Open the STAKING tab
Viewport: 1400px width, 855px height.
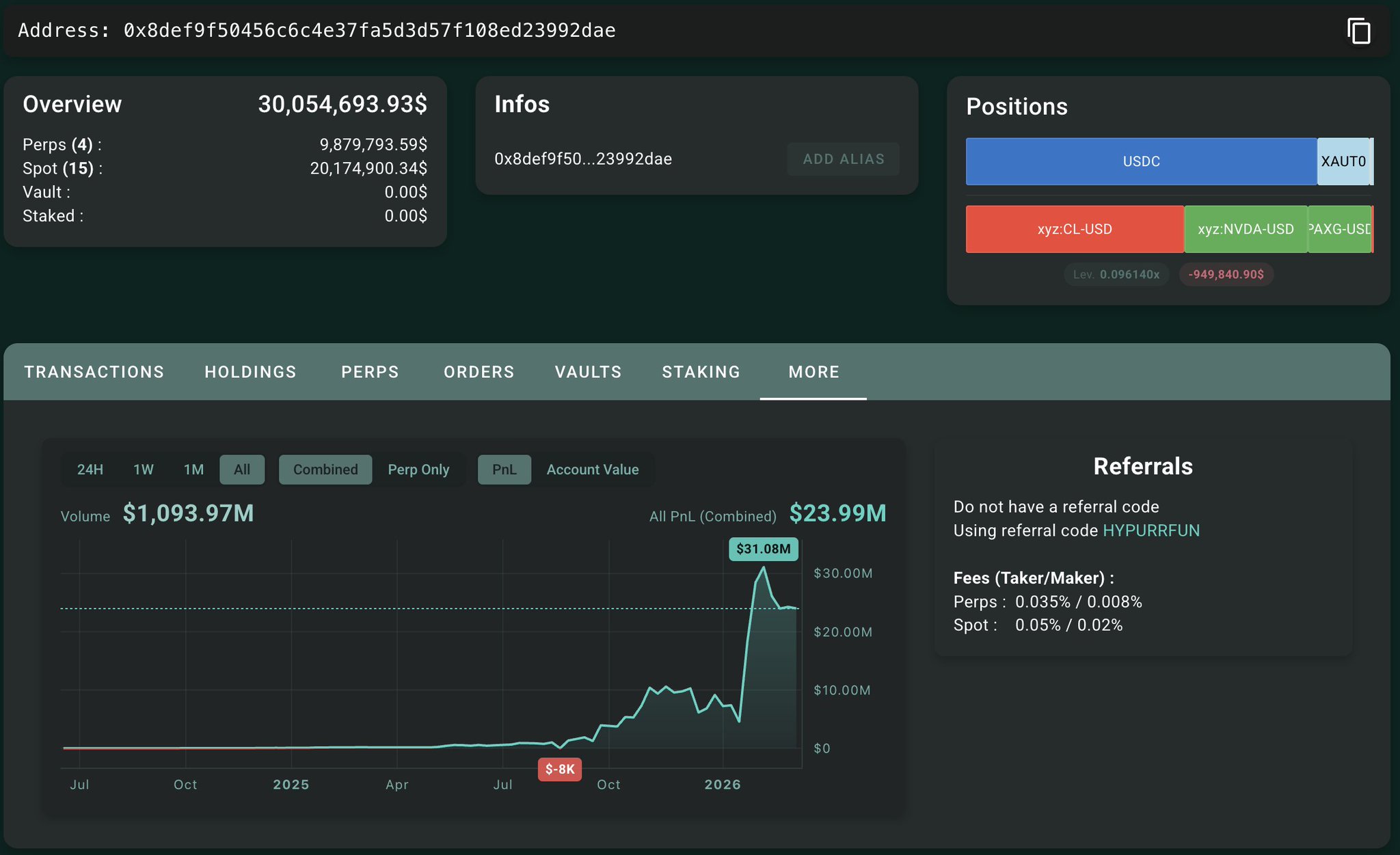point(701,372)
